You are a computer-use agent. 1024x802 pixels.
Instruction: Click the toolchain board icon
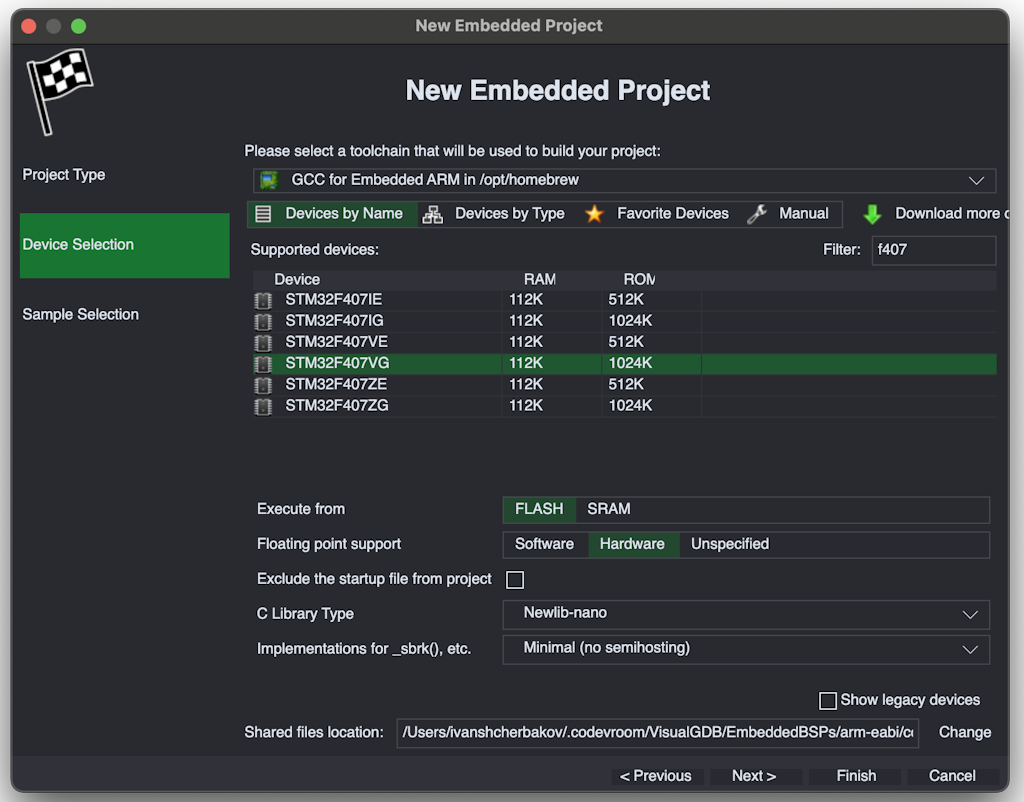pos(269,180)
